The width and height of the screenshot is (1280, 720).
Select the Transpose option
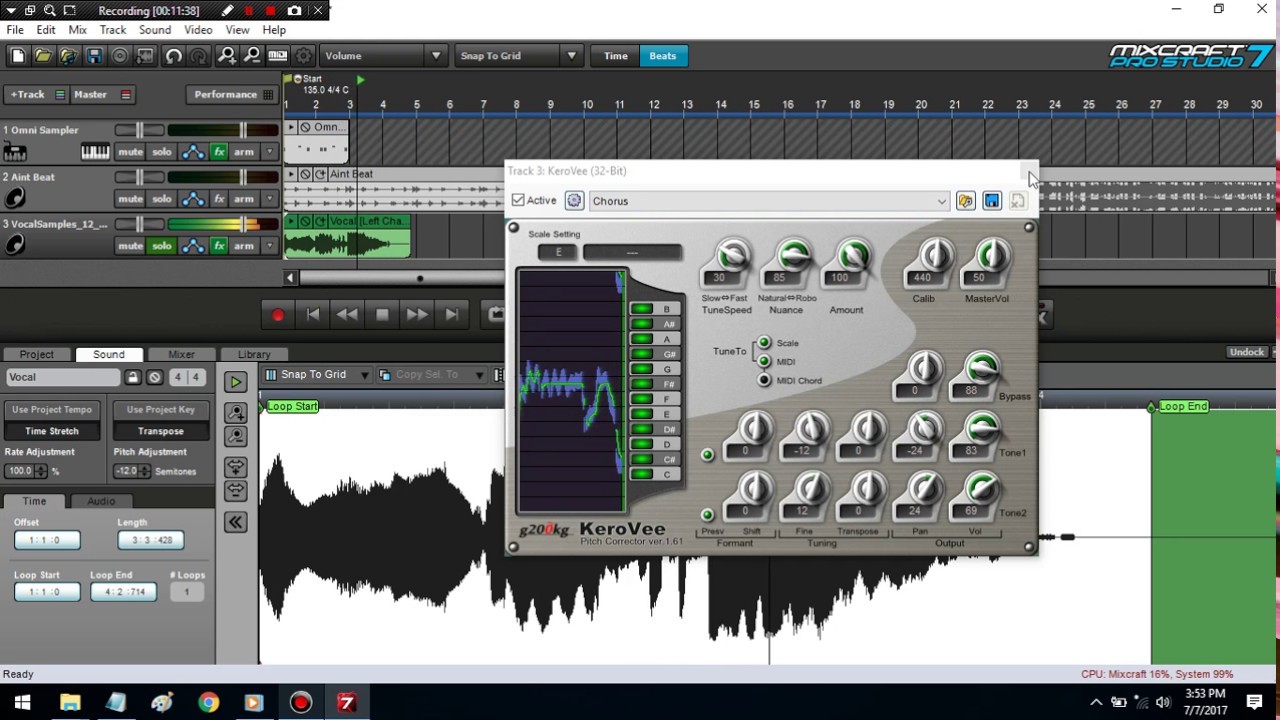(161, 431)
